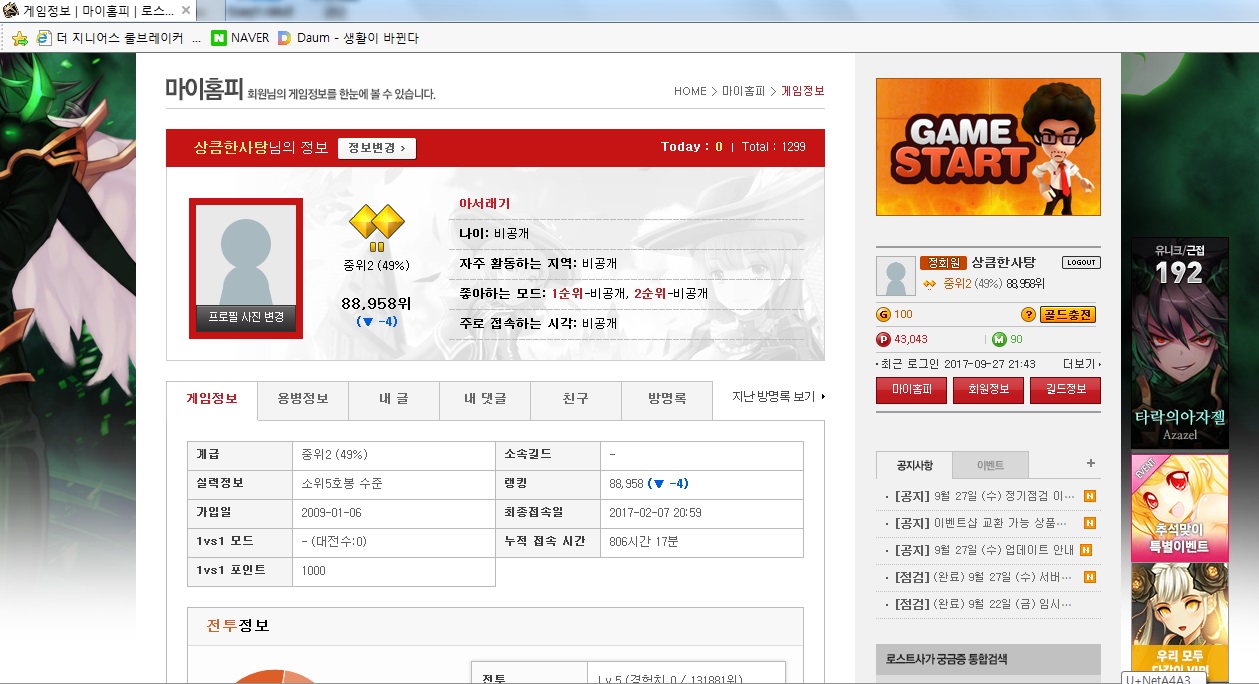Expand 더보기 next to recent login
Viewport: 1259px width, 684px height.
(1081, 364)
